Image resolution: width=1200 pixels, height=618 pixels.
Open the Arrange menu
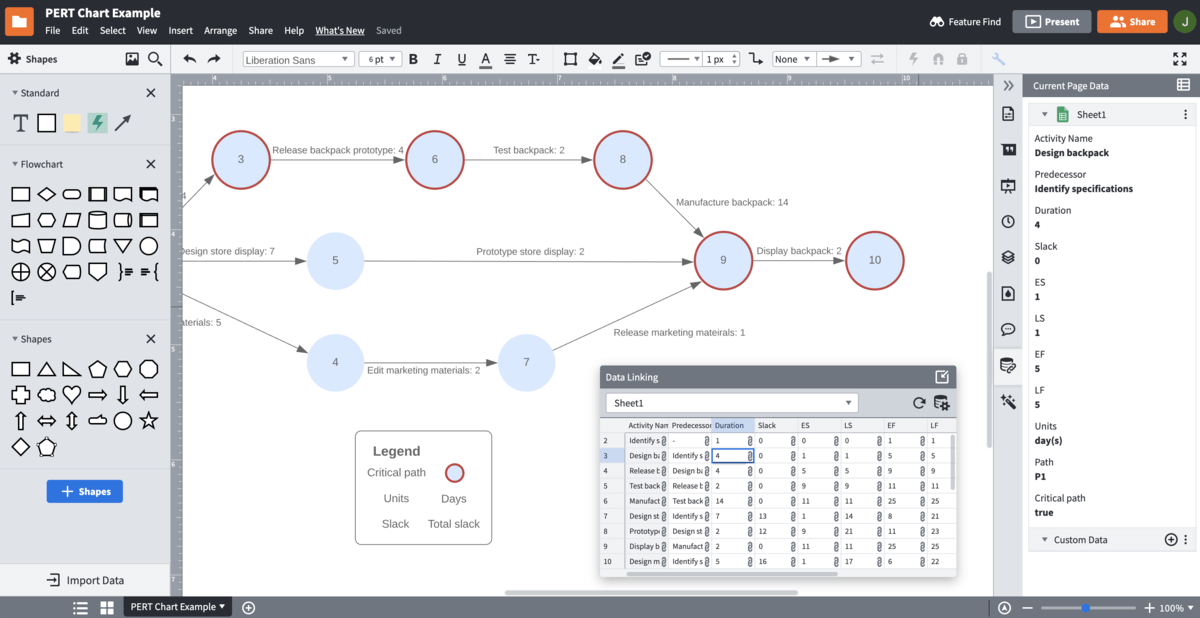pos(220,31)
